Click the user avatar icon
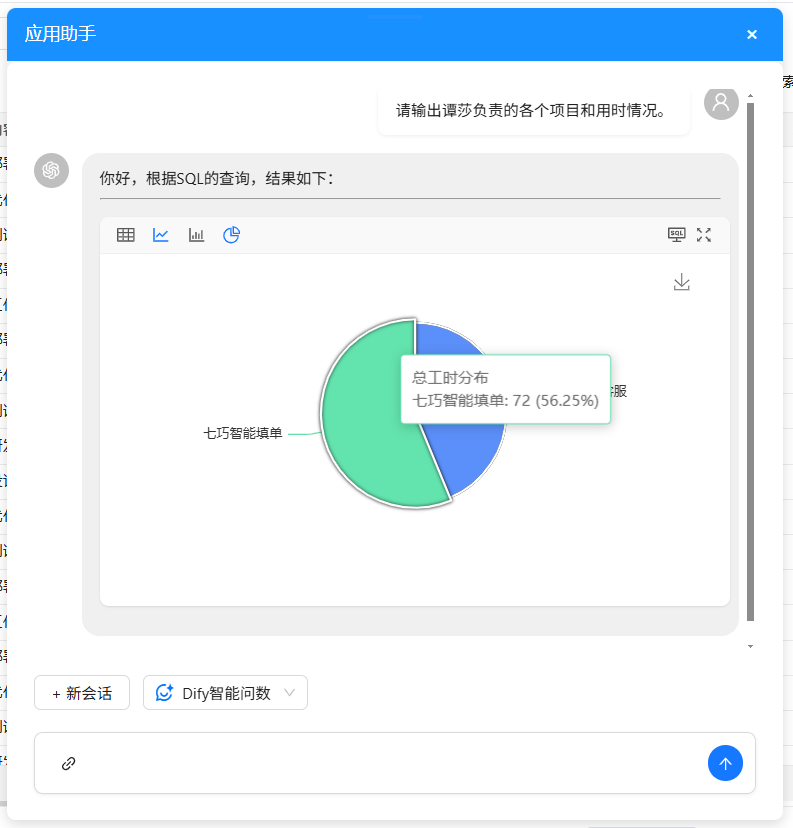This screenshot has width=793, height=828. pos(721,102)
